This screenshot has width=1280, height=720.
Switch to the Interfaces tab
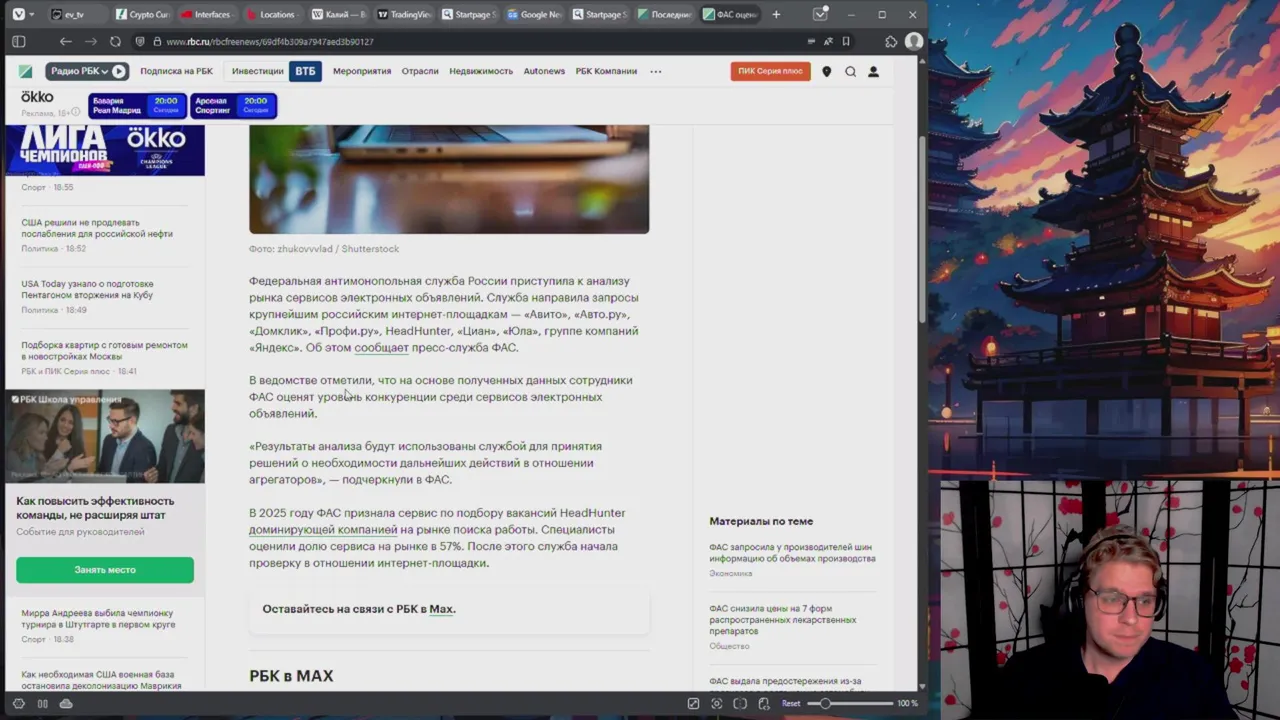pyautogui.click(x=207, y=14)
